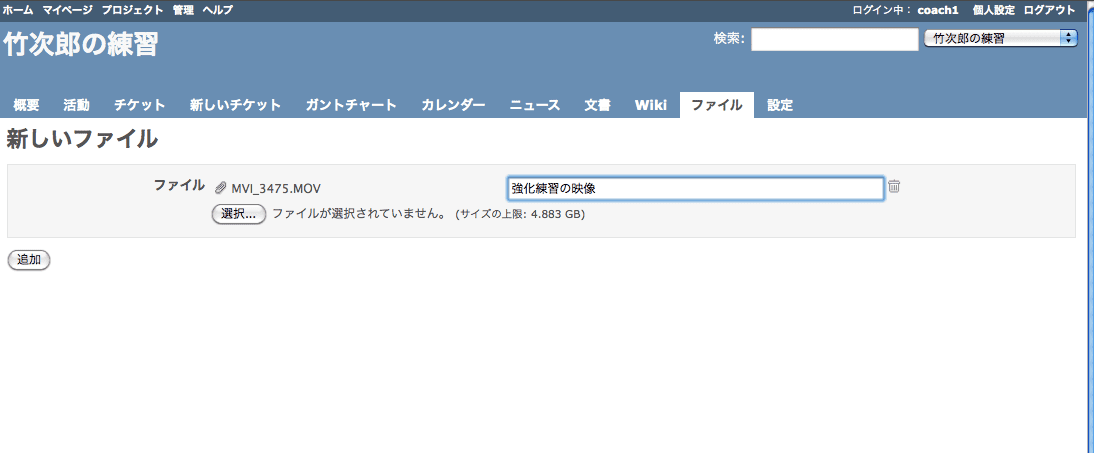Switch to the ニュース tab
This screenshot has width=1094, height=453.
click(x=534, y=105)
